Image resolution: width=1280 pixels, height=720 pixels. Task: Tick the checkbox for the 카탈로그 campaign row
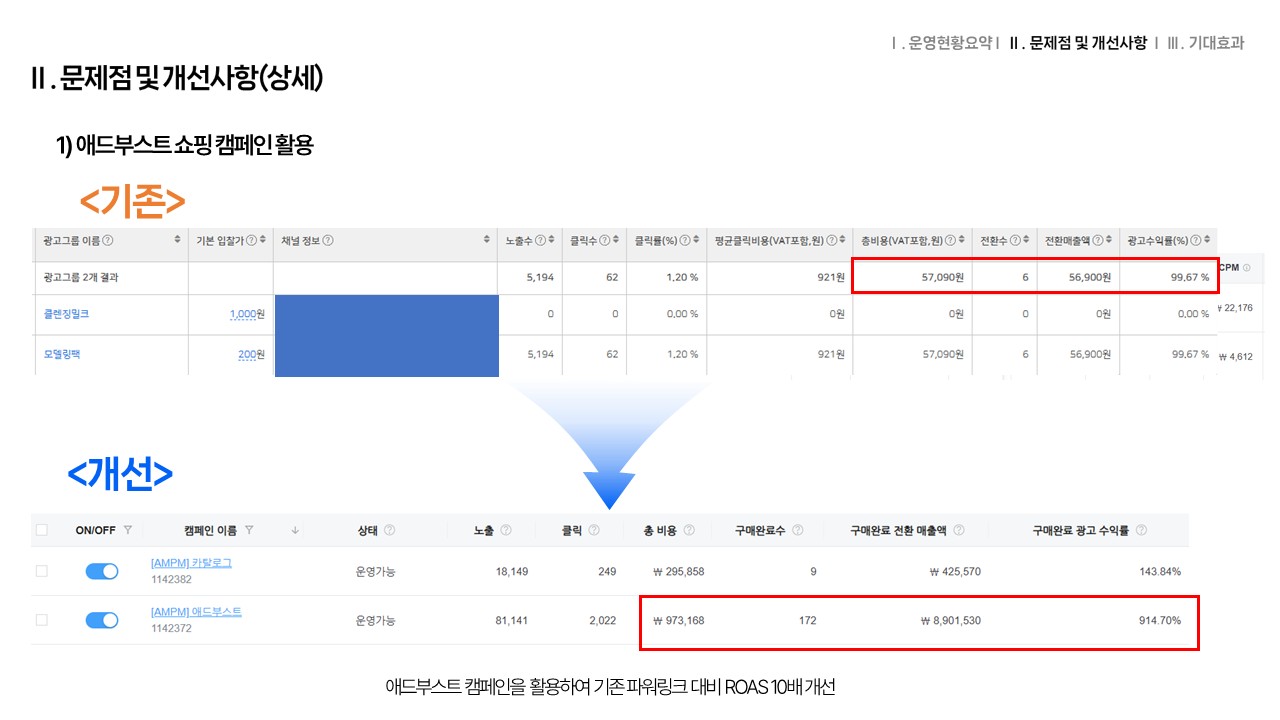click(x=42, y=571)
